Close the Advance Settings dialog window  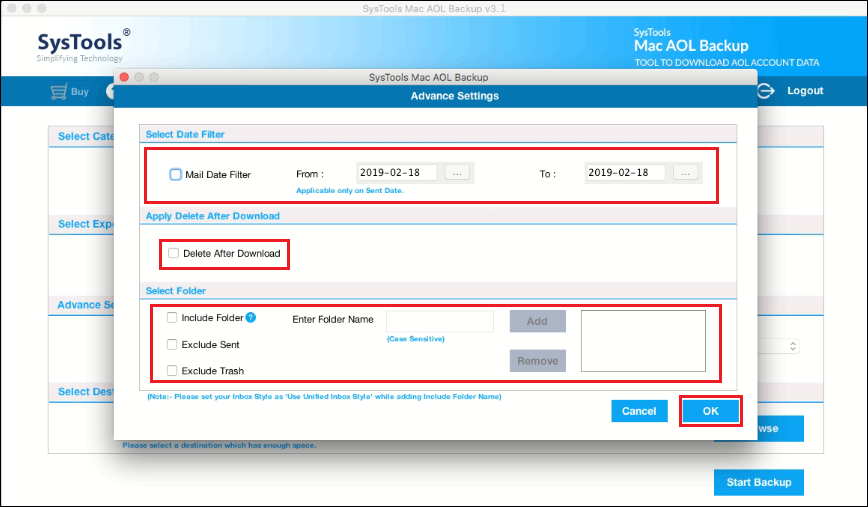[x=125, y=77]
